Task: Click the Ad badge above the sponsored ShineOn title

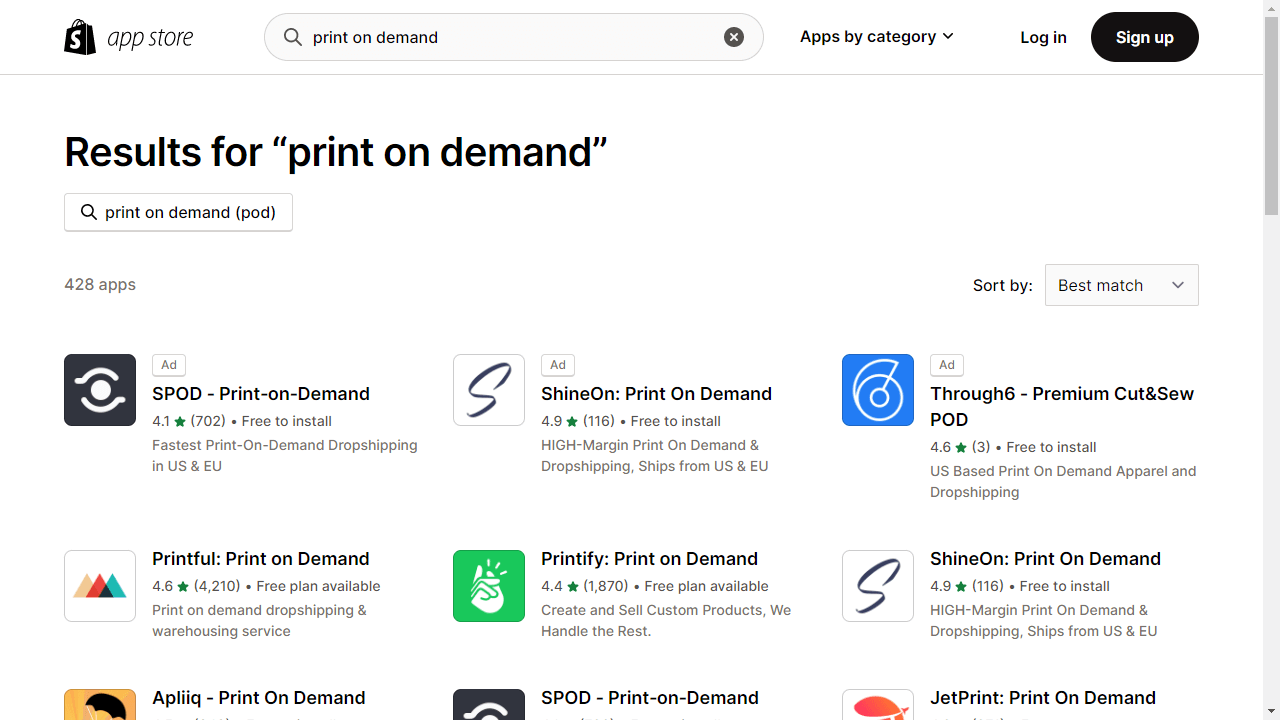Action: 558,365
